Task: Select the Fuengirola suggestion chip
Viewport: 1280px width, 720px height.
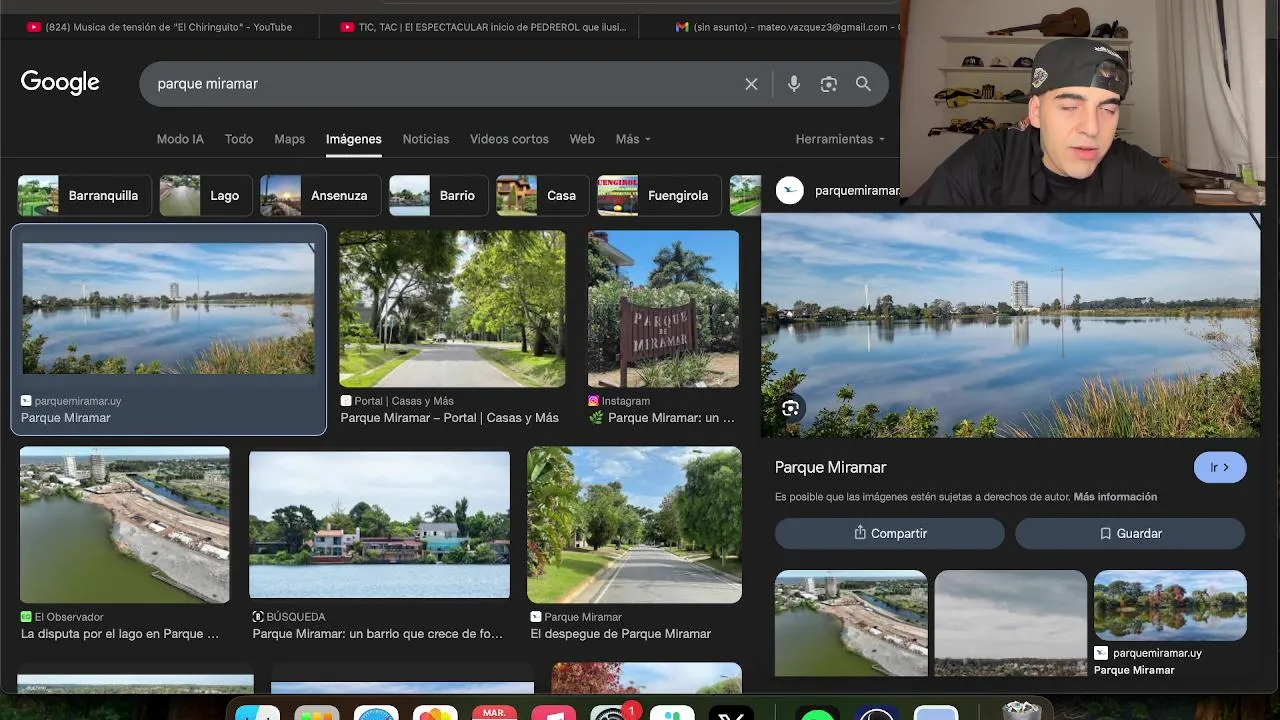Action: point(660,195)
